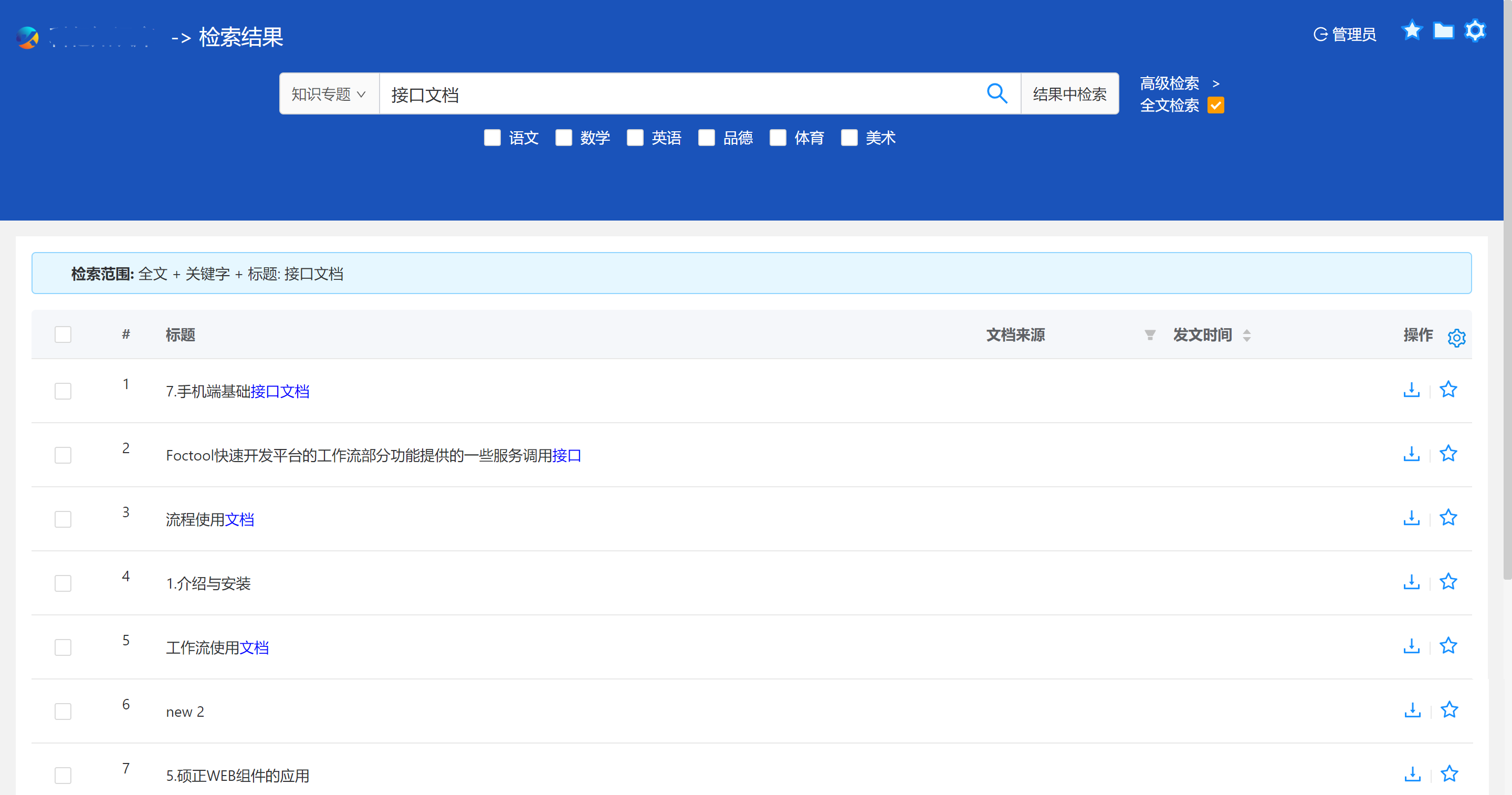Check the 语文 filter

(x=492, y=138)
